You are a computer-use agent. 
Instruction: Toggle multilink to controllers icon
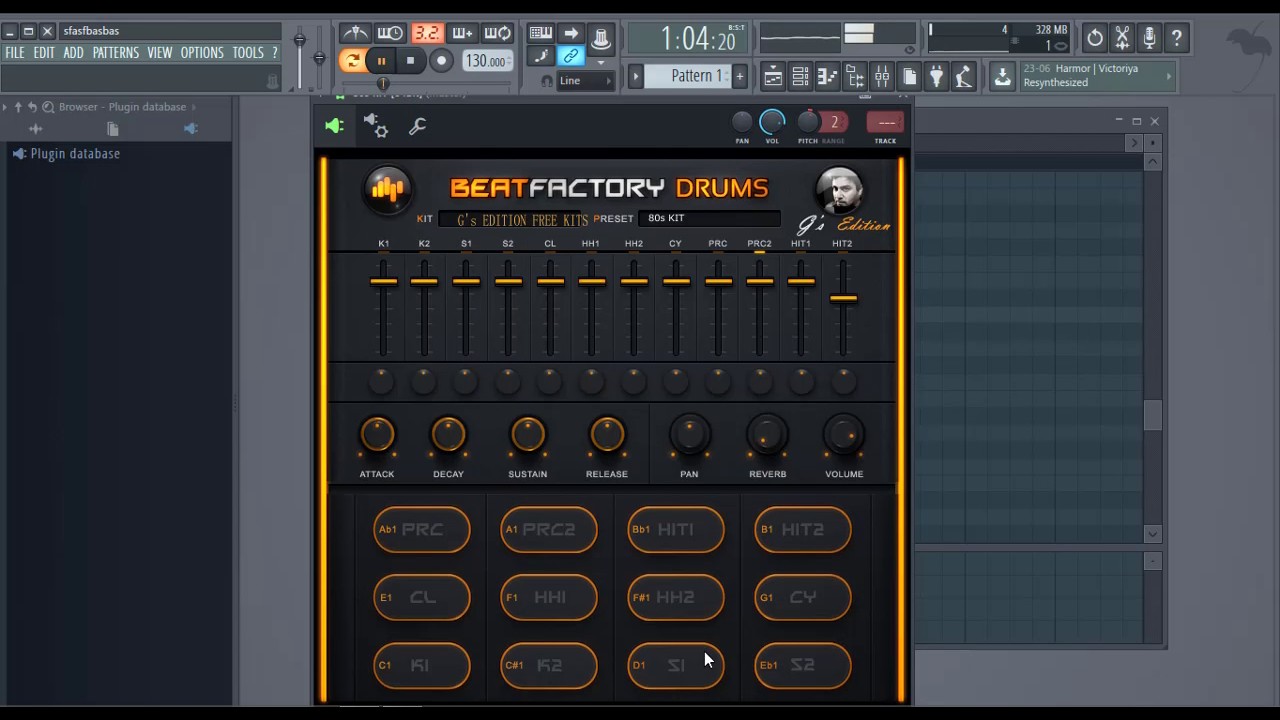(x=570, y=56)
